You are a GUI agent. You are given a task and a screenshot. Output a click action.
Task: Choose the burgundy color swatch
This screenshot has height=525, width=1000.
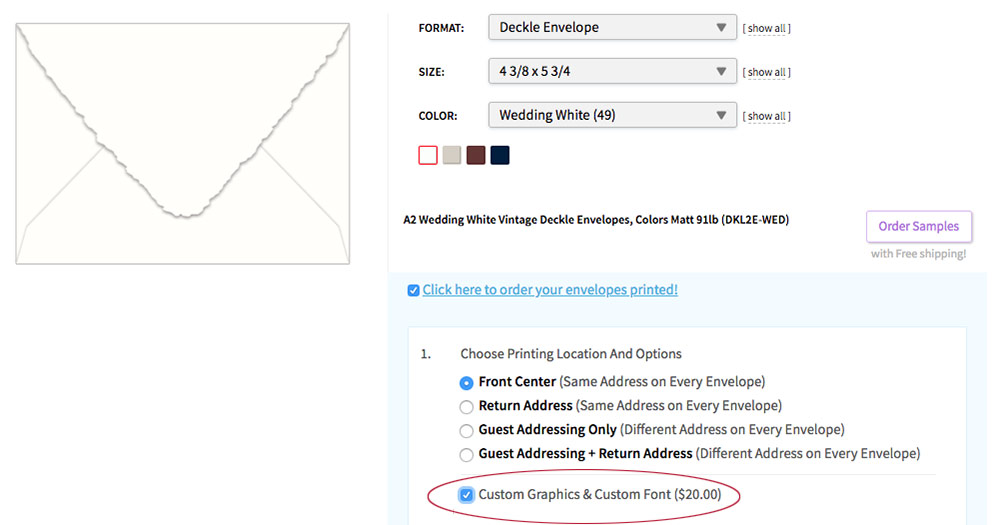(476, 155)
